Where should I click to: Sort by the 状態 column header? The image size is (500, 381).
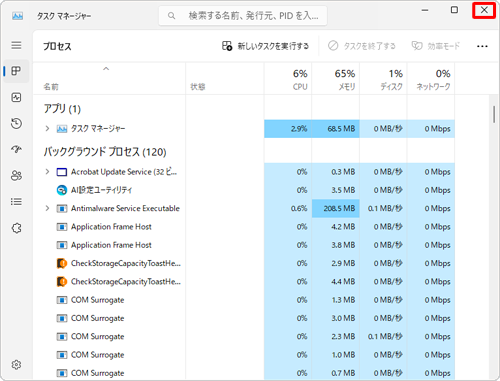[225, 79]
